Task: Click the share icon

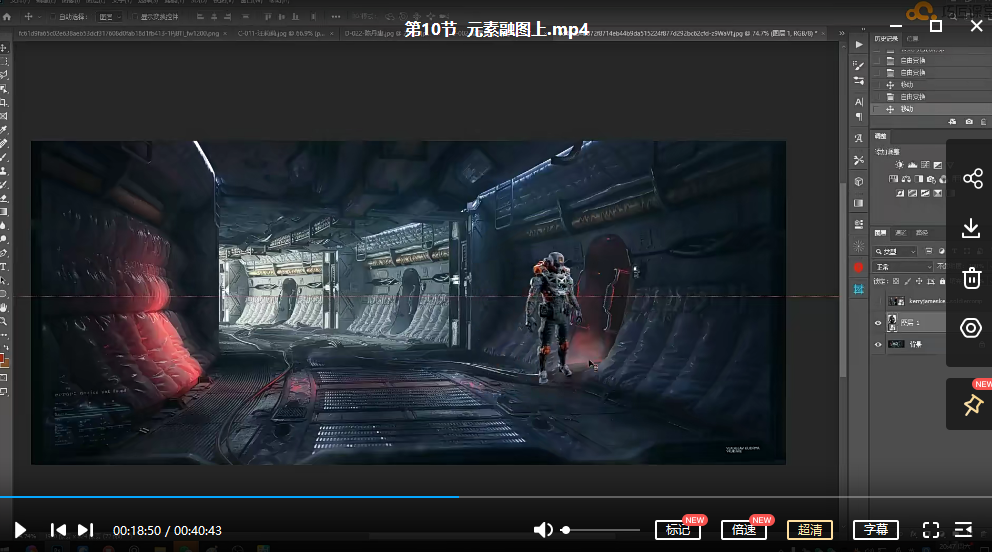Action: (x=971, y=179)
